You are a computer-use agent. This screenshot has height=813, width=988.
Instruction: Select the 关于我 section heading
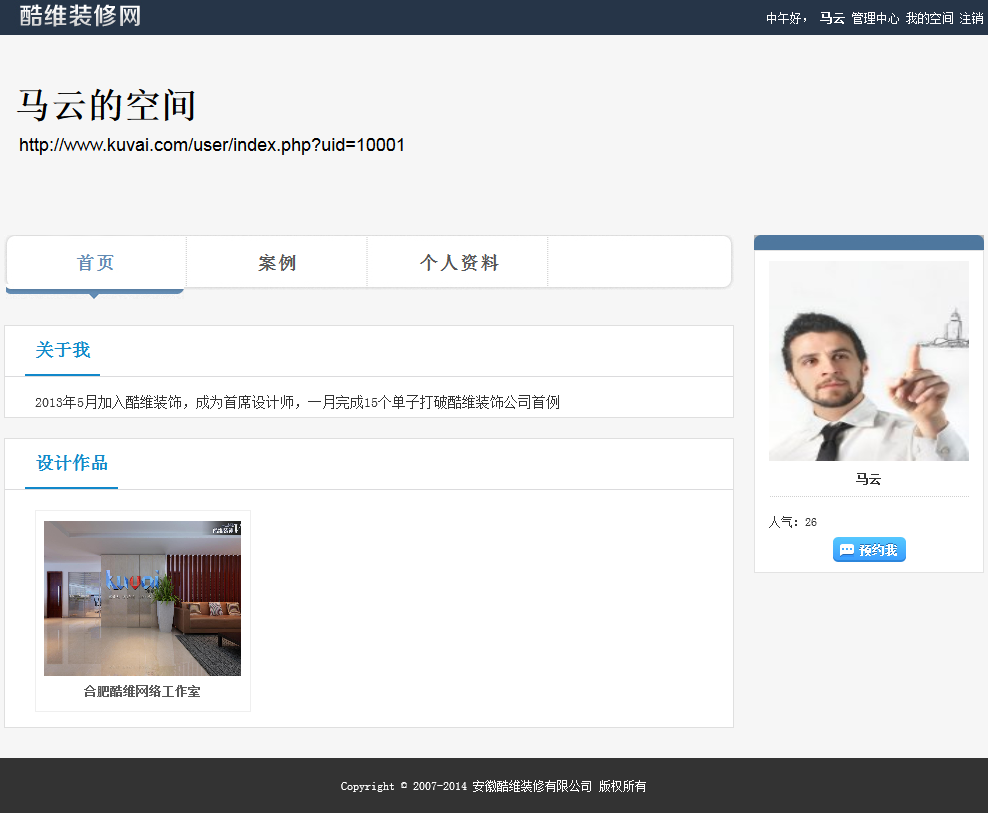pyautogui.click(x=62, y=350)
